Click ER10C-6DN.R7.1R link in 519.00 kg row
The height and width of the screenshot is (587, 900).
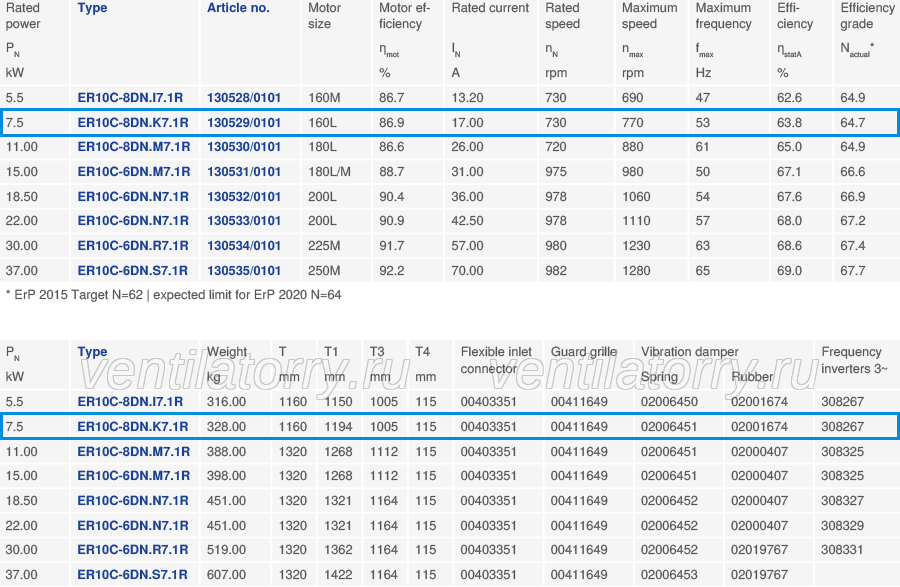coord(133,550)
